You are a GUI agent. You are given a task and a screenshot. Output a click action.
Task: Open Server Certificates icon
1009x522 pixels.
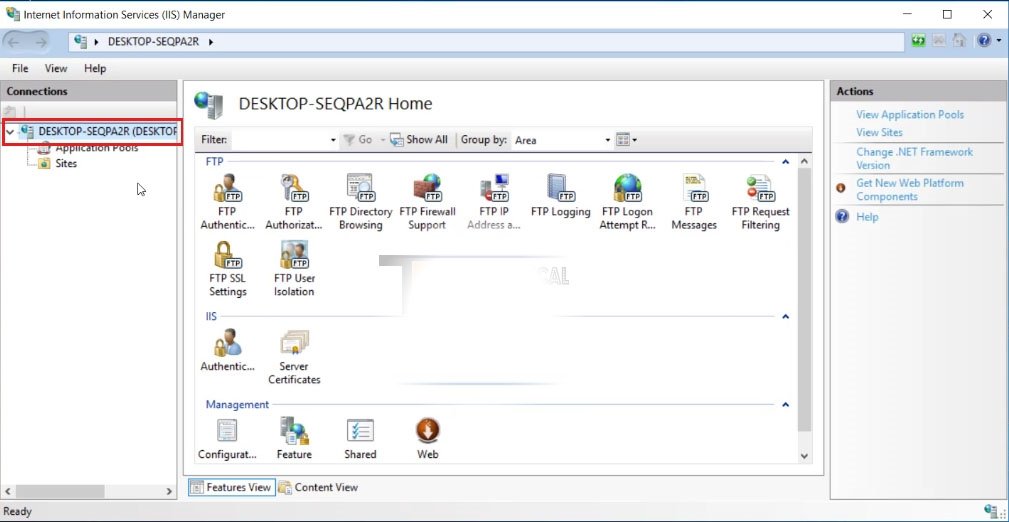pyautogui.click(x=294, y=357)
